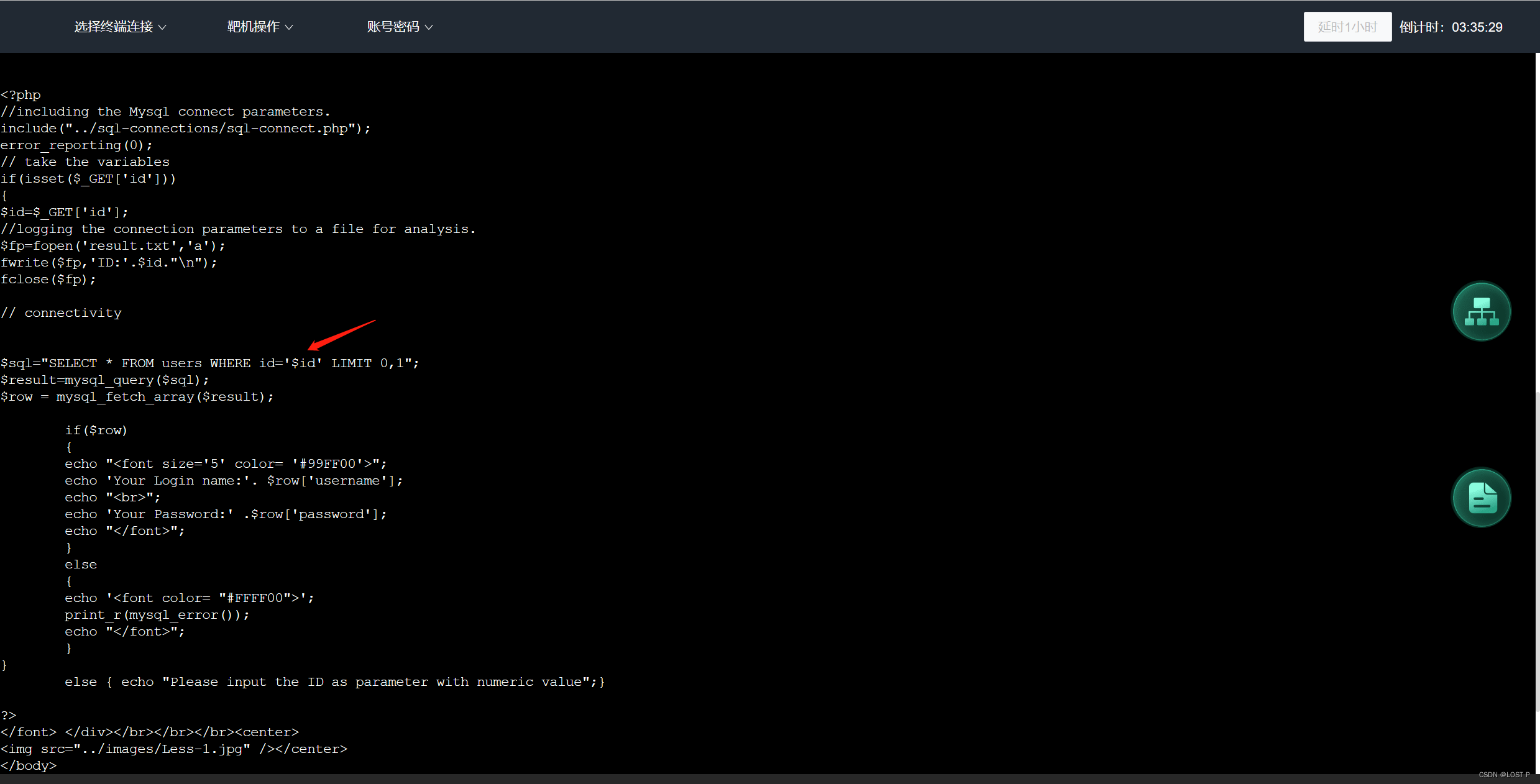Image resolution: width=1540 pixels, height=784 pixels.
Task: Click the fclose($fp) line
Action: (x=48, y=279)
